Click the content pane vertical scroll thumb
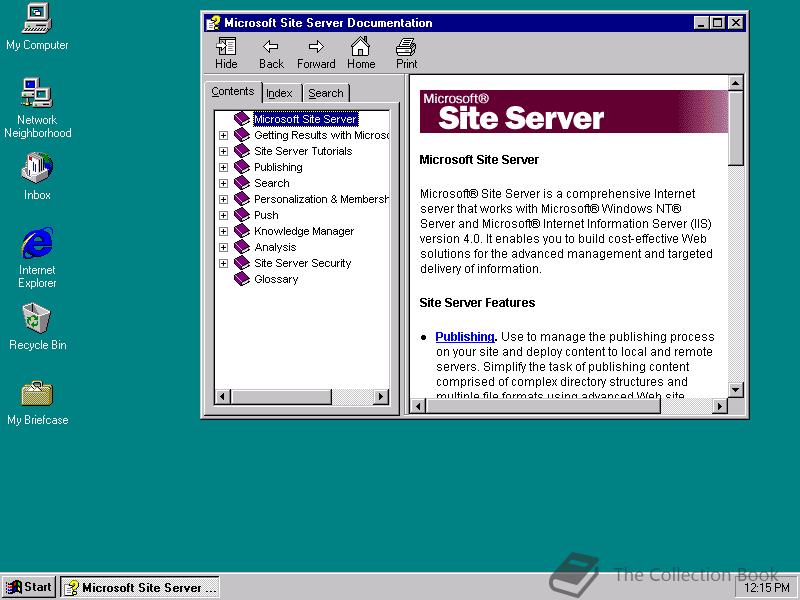The height and width of the screenshot is (600, 800). tap(735, 128)
